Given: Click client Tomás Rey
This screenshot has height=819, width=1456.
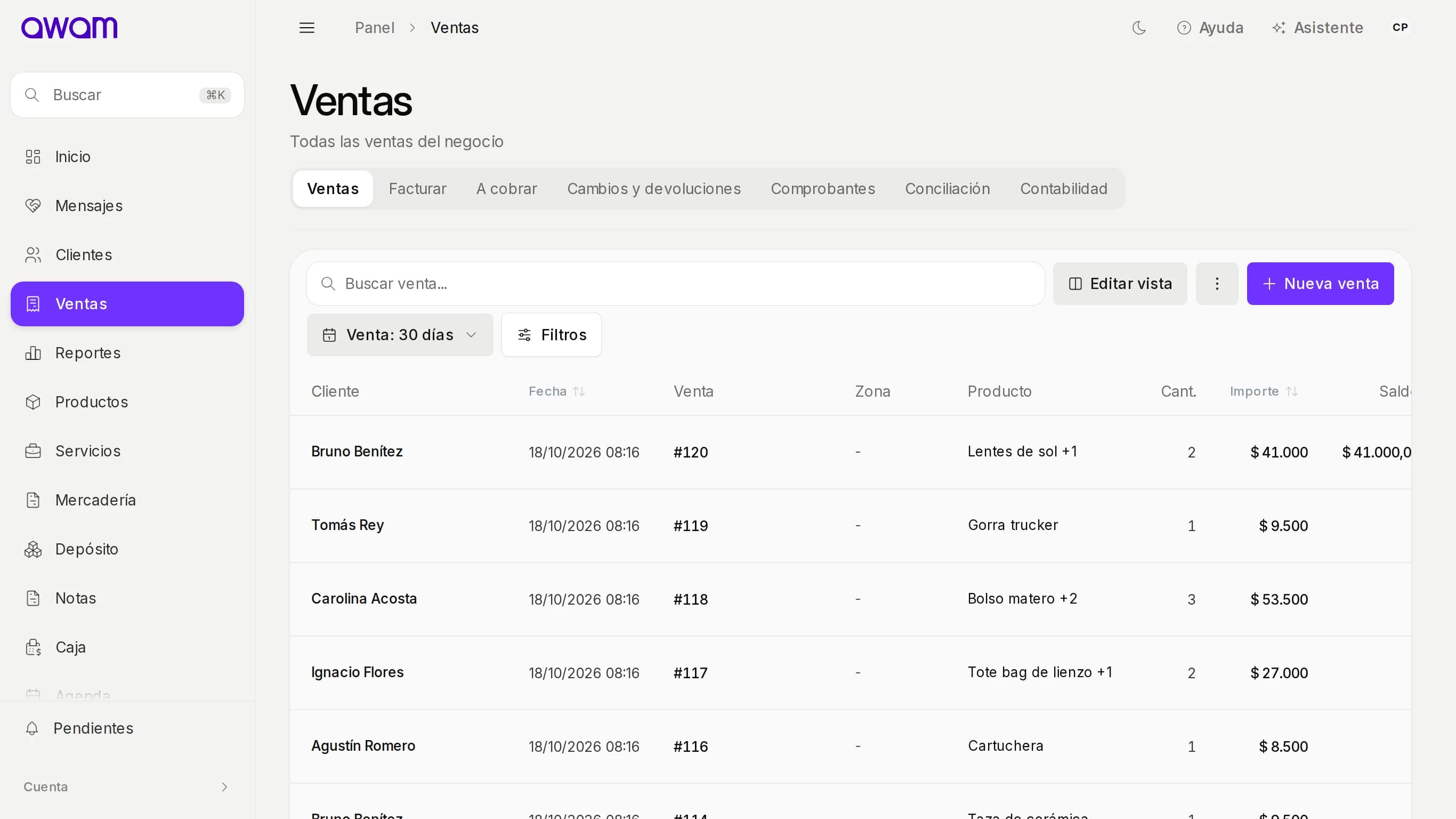Looking at the screenshot, I should (347, 525).
